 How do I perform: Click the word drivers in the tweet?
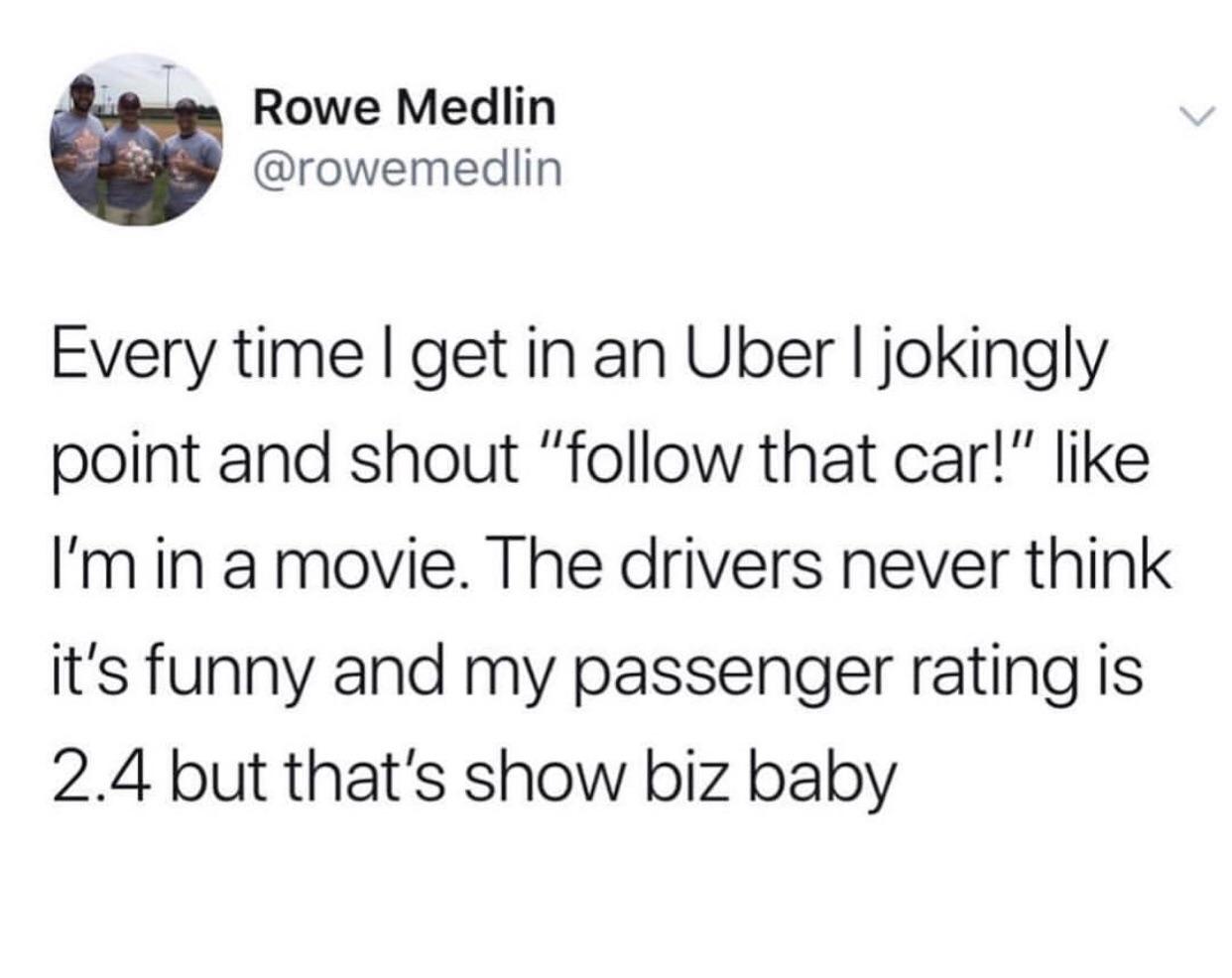click(717, 566)
